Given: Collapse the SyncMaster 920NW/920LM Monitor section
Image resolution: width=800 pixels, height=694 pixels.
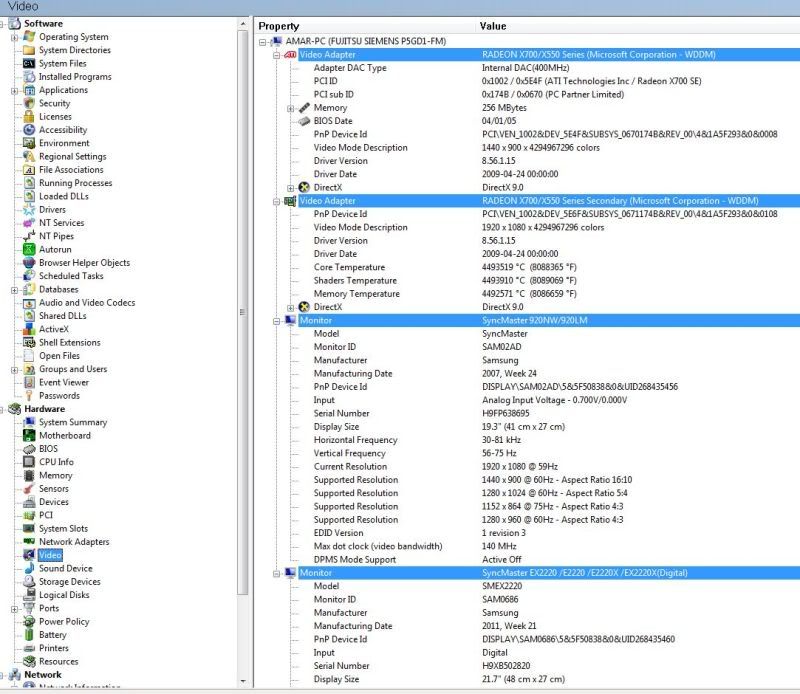Looking at the screenshot, I should click(277, 321).
